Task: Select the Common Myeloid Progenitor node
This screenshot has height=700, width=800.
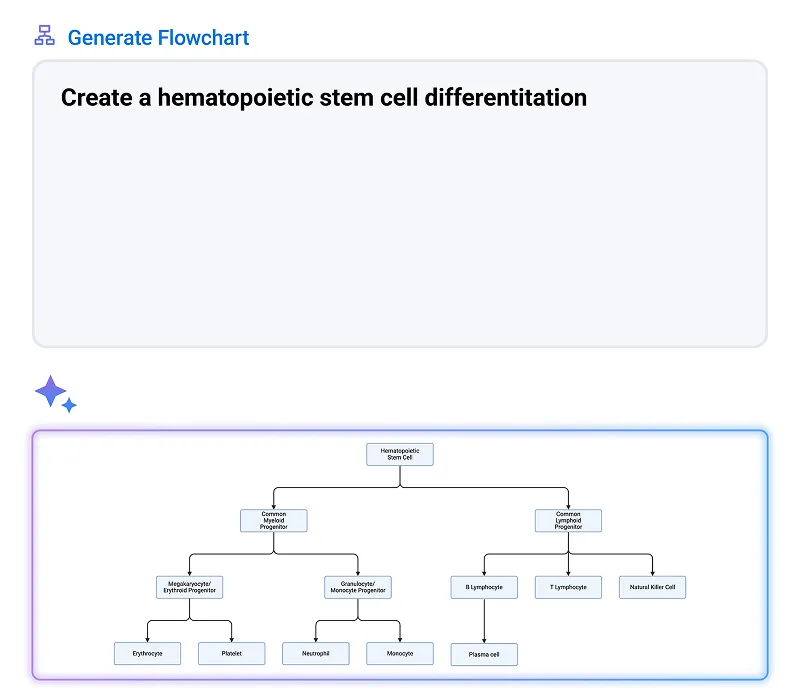Action: pyautogui.click(x=273, y=520)
